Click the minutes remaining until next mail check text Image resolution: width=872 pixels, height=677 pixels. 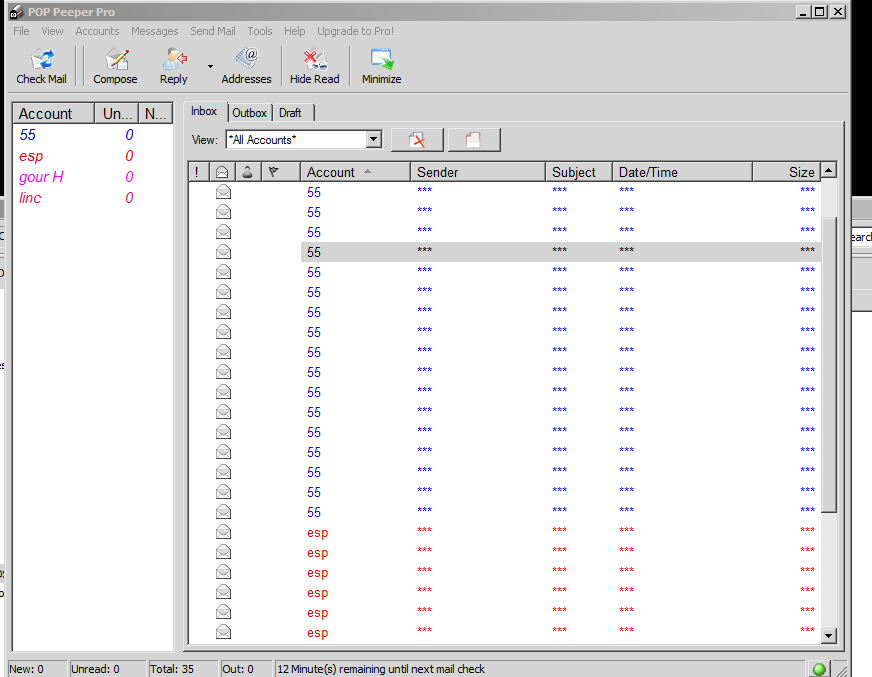coord(381,669)
